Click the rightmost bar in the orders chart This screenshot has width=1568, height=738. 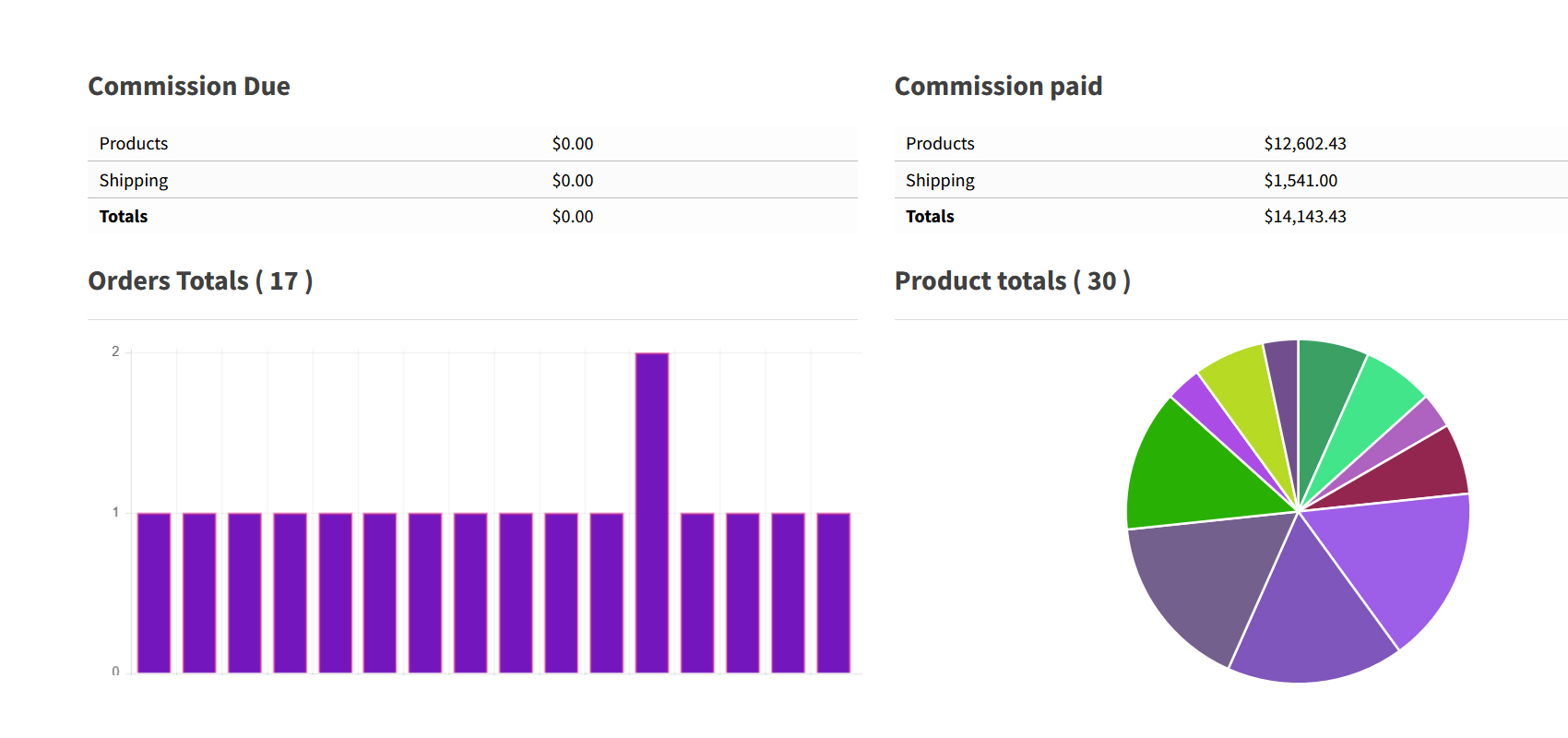click(x=834, y=592)
